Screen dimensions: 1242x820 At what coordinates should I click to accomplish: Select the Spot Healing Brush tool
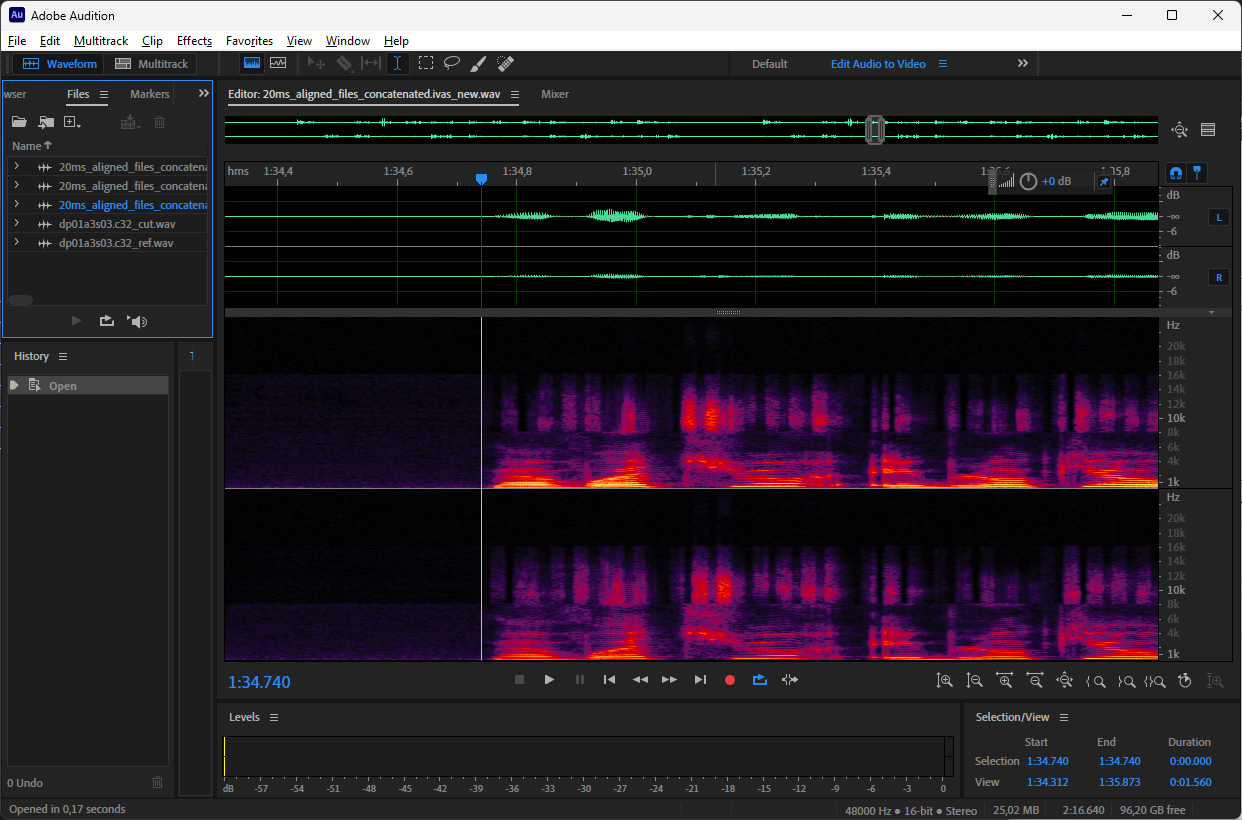coord(505,63)
